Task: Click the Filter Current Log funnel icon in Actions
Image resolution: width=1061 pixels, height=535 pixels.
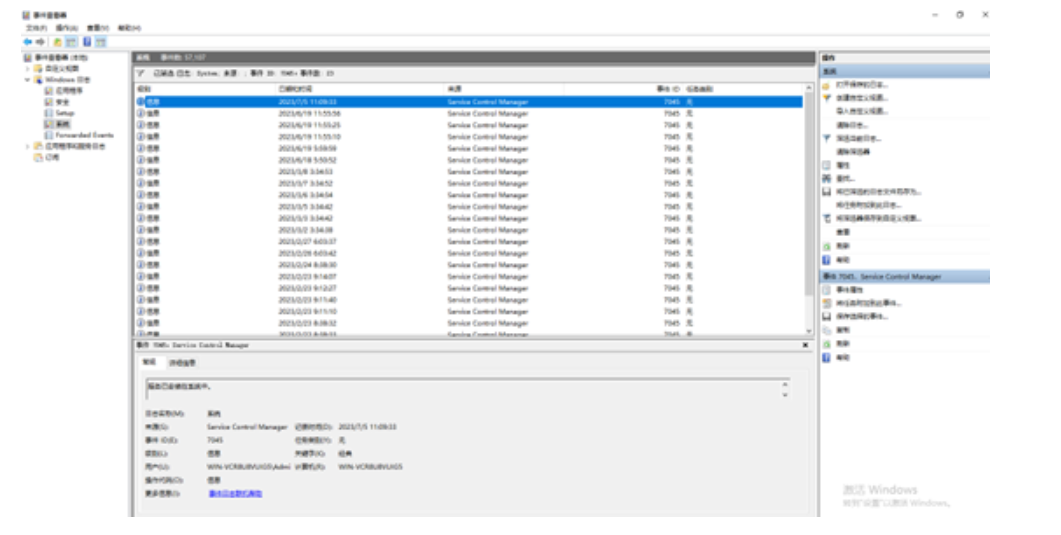Action: click(826, 138)
